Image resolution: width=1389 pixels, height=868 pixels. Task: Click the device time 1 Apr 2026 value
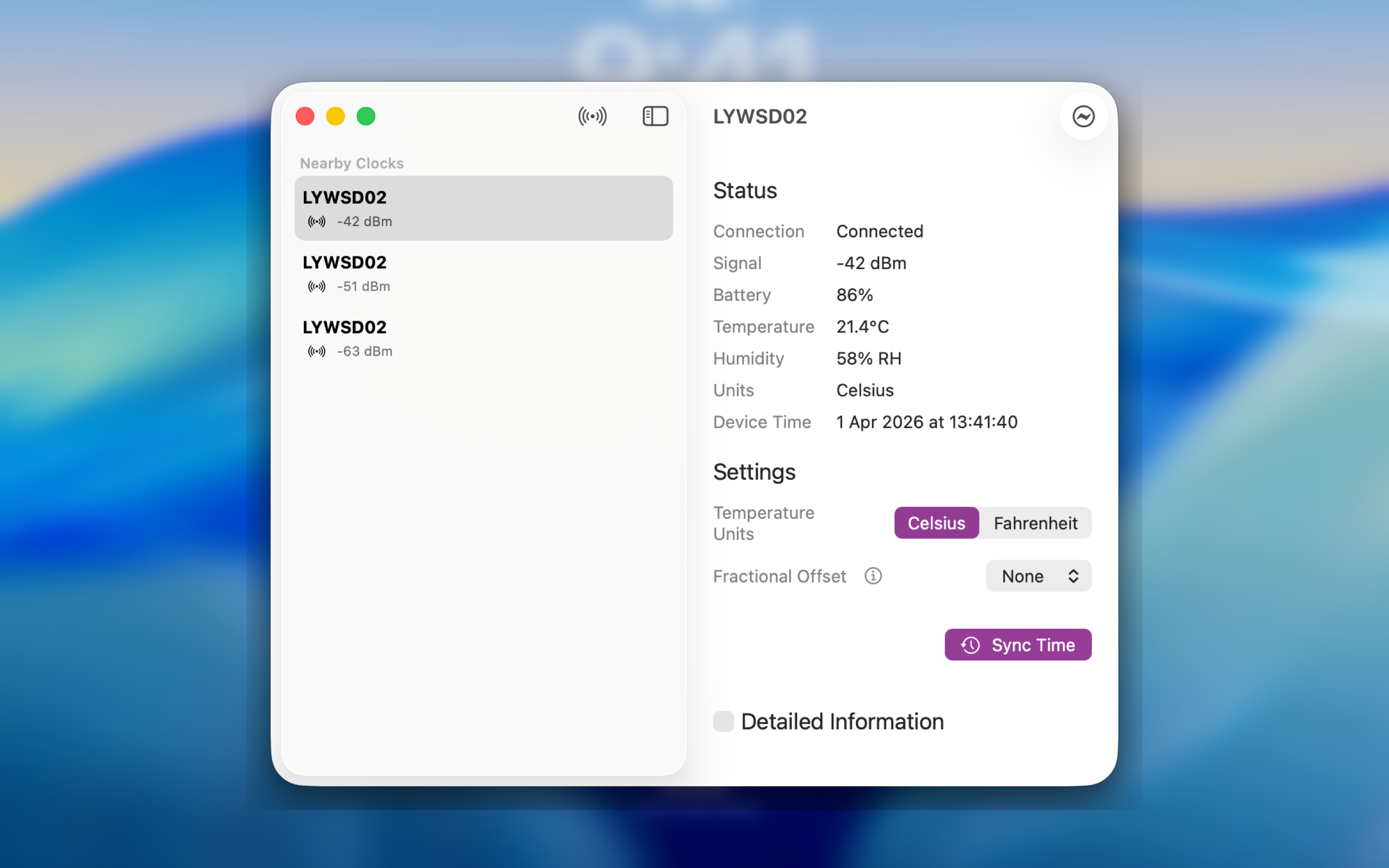(926, 422)
